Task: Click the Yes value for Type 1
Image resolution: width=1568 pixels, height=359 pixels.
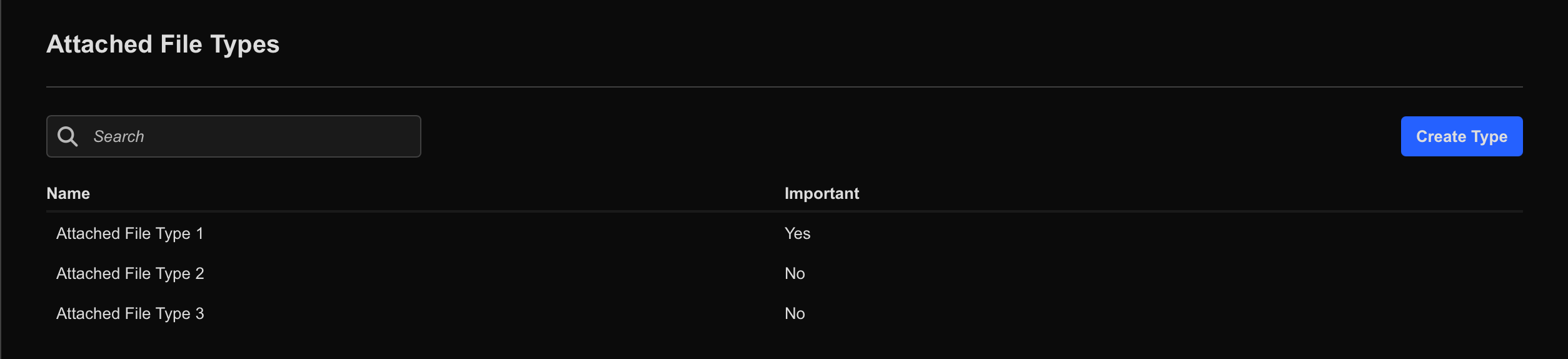Action: pos(797,234)
